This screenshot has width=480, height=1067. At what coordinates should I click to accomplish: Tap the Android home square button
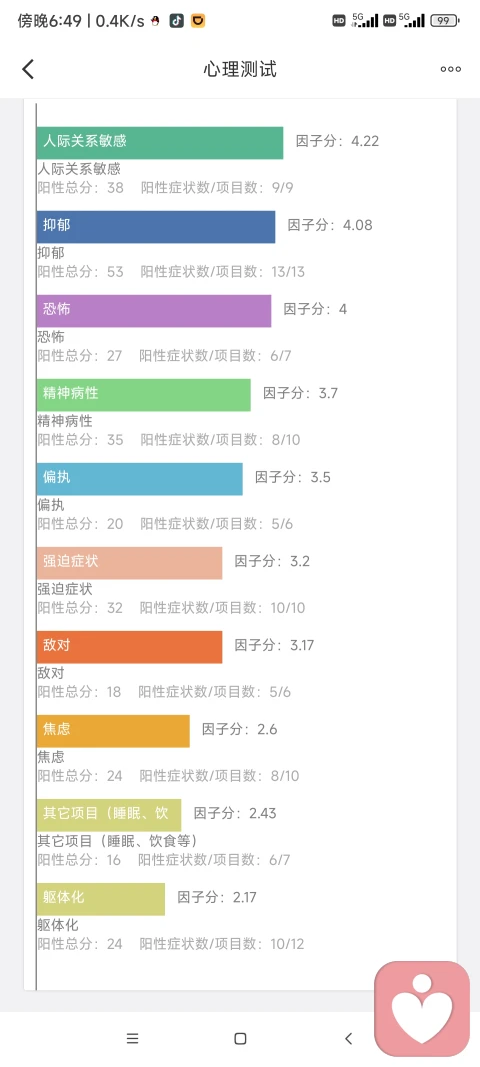240,1038
